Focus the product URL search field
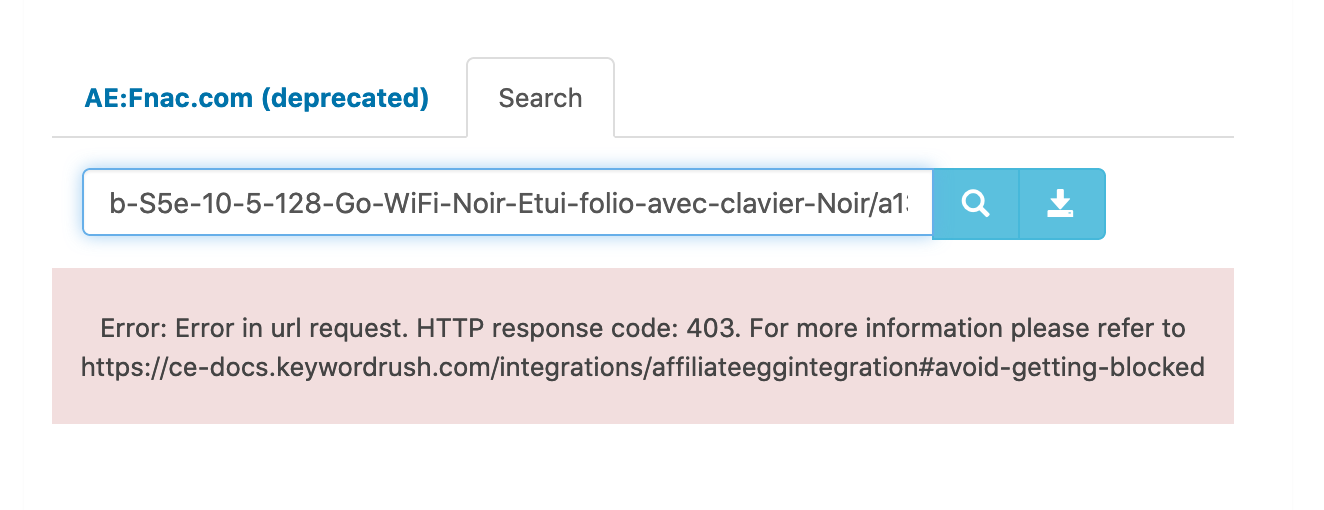 click(508, 204)
